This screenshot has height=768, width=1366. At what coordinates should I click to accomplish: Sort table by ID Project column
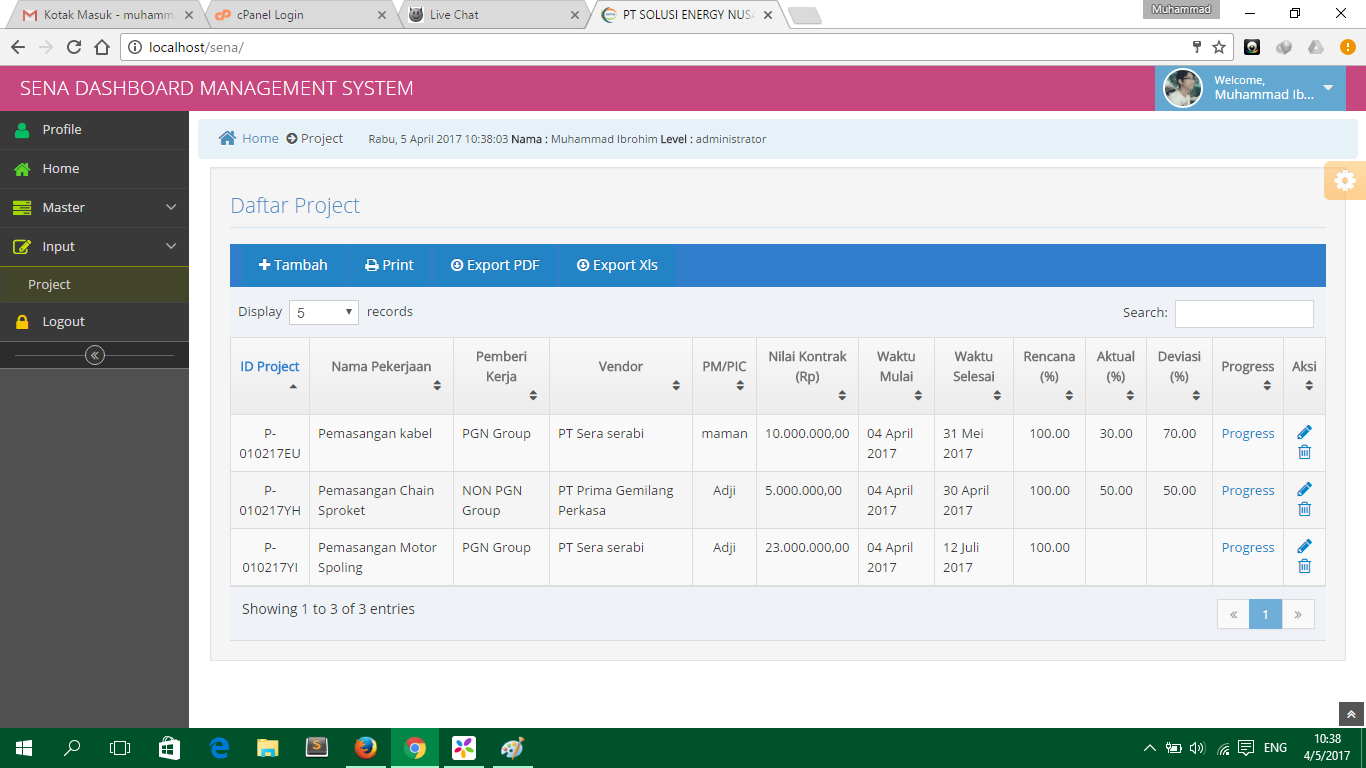click(270, 376)
